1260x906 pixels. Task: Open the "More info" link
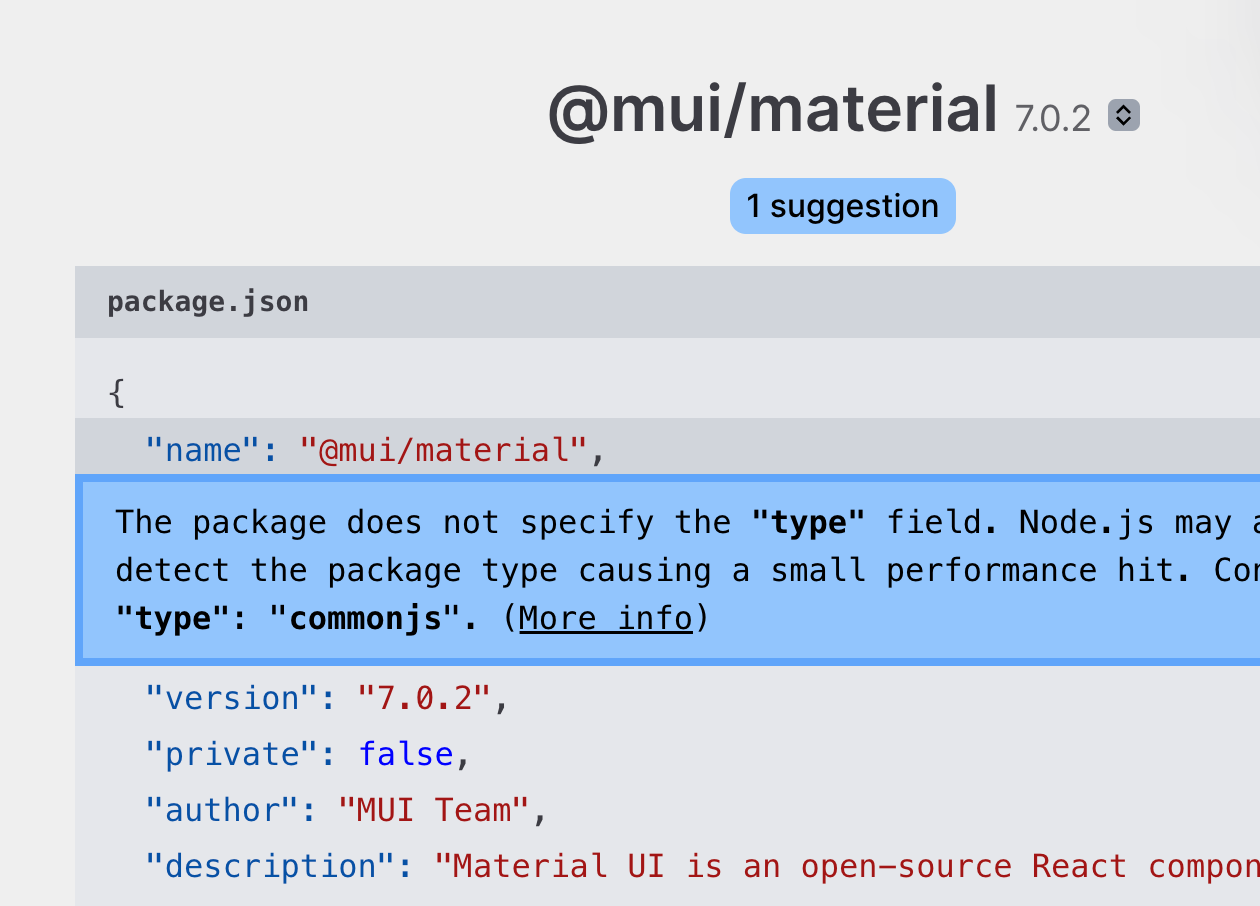pyautogui.click(x=605, y=619)
